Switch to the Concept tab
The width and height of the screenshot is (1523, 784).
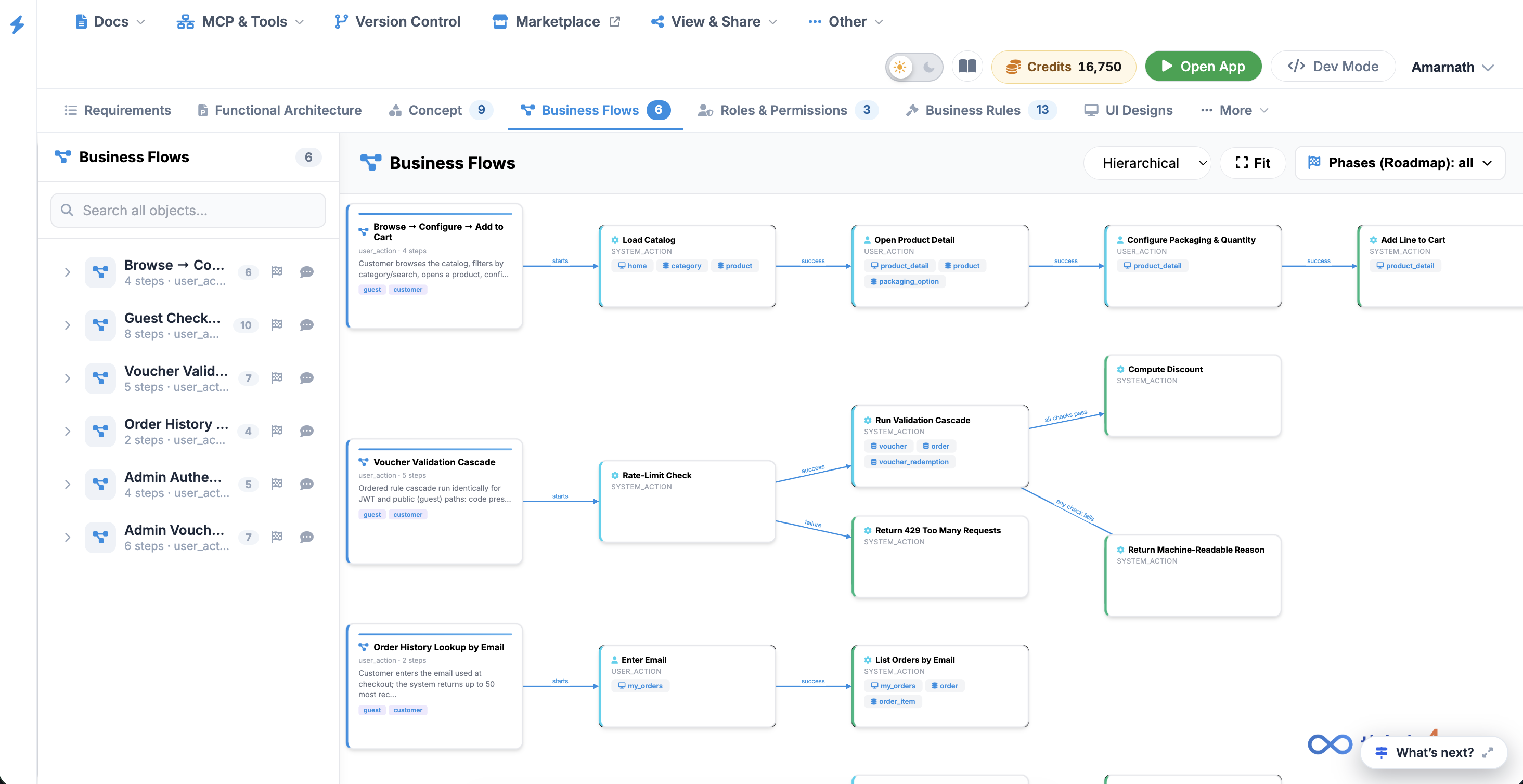click(441, 110)
